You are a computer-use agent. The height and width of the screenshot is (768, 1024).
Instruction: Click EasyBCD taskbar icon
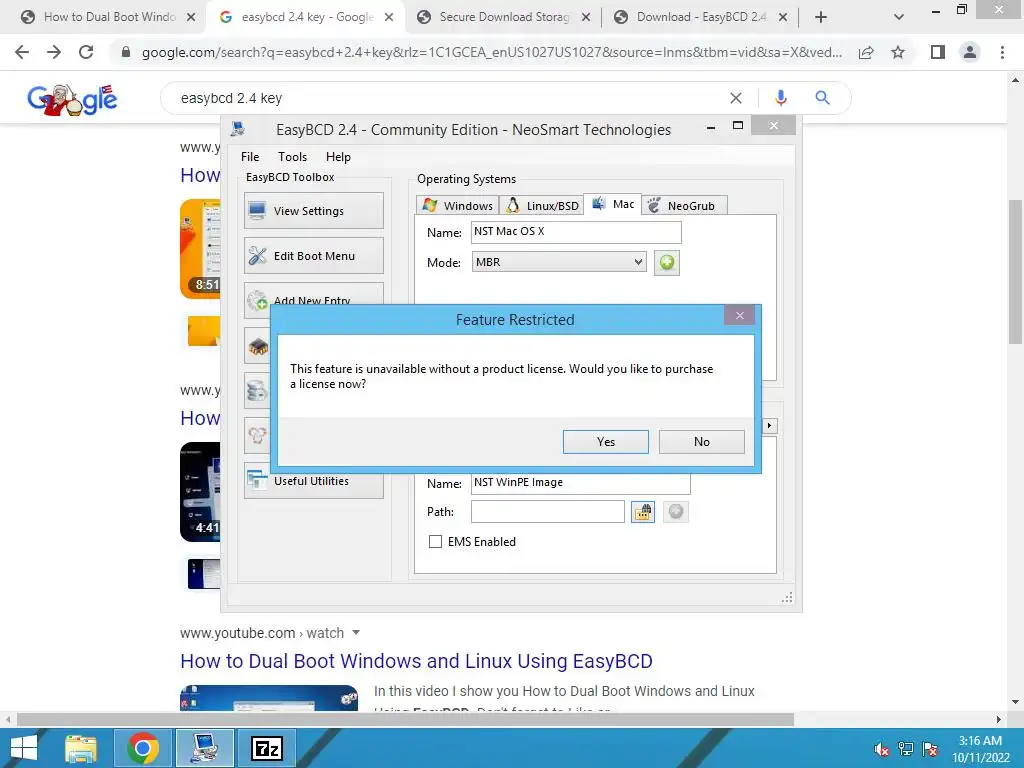(x=206, y=748)
